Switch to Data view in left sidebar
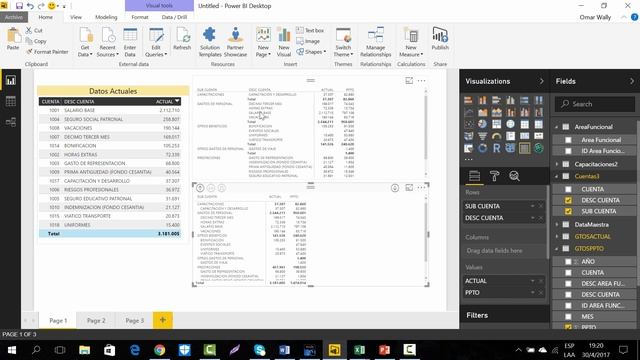Screen dimensions: 640x360 (11, 101)
